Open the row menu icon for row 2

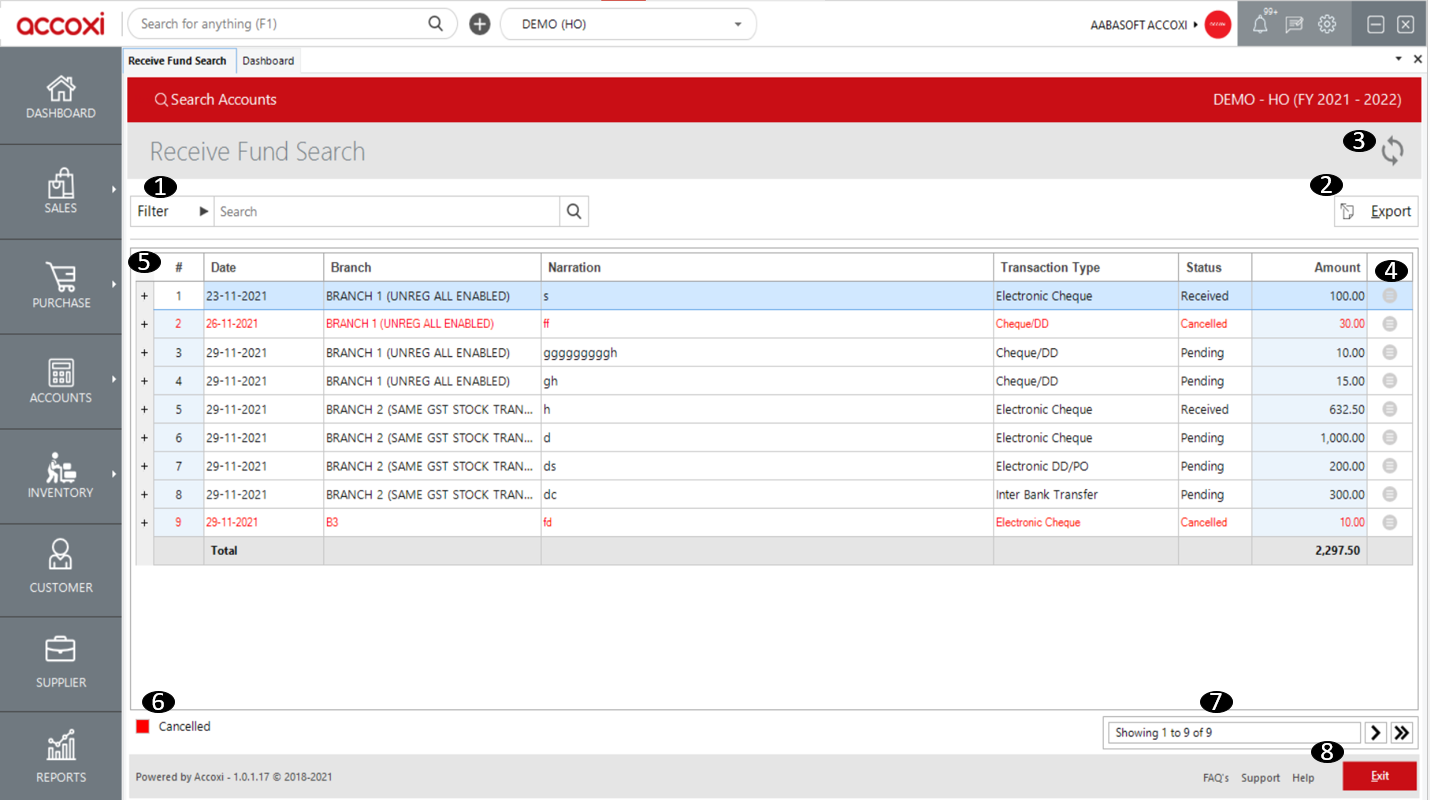point(1389,324)
